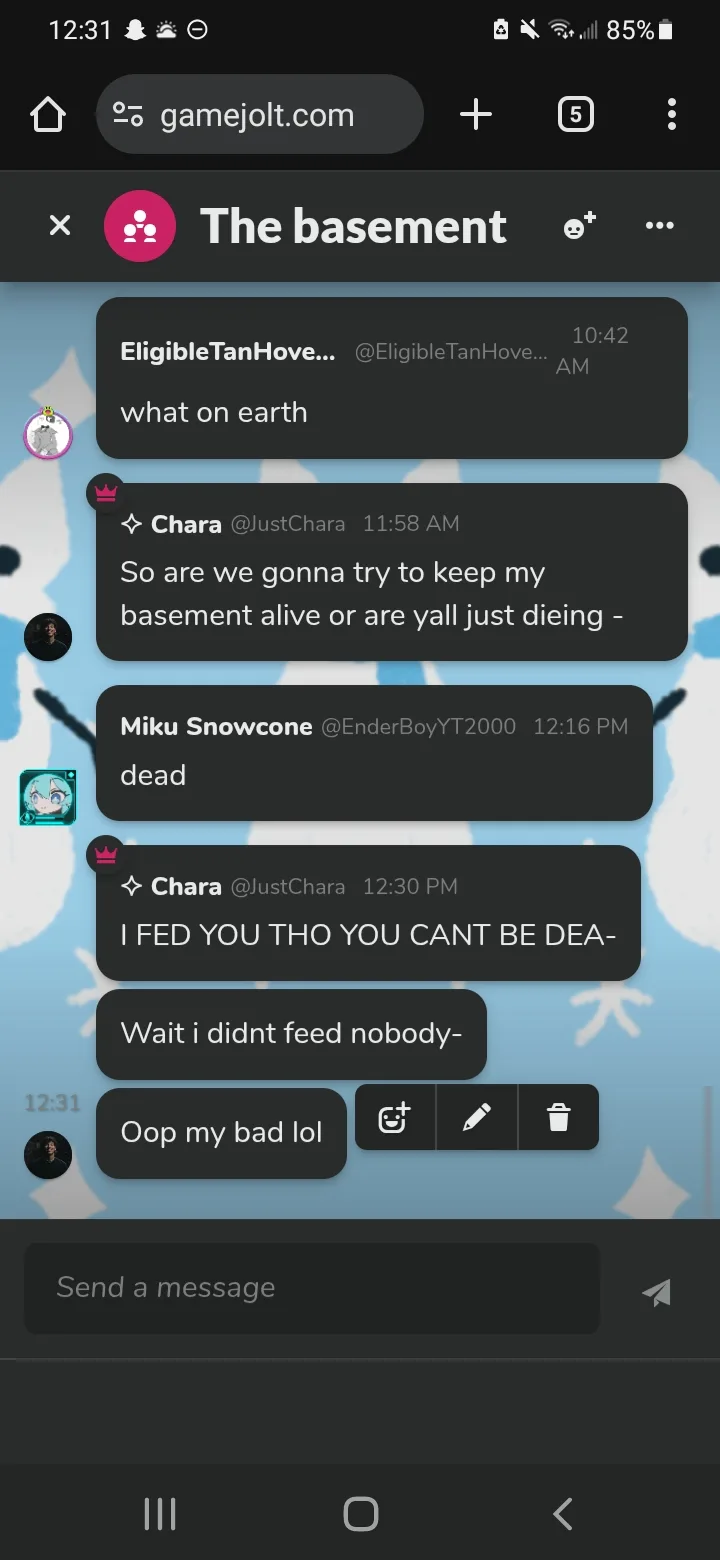Add members with the face-plus icon

coord(580,226)
